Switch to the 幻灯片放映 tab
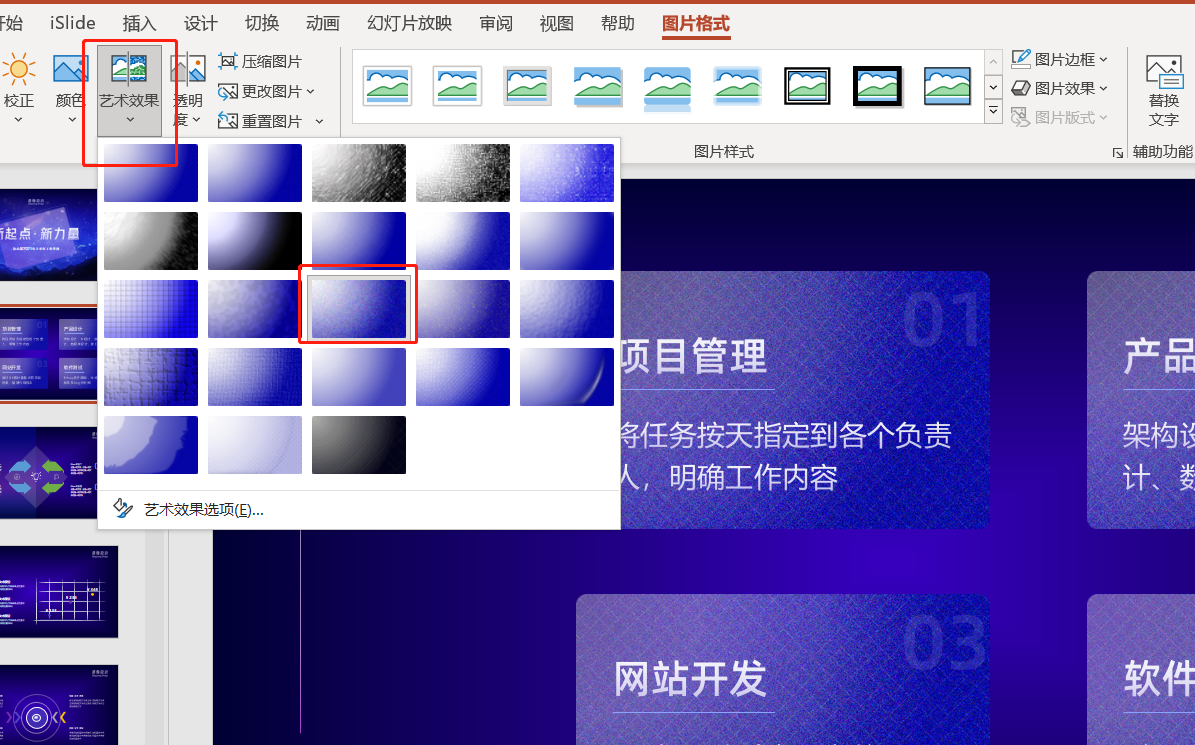The image size is (1195, 745). [409, 23]
